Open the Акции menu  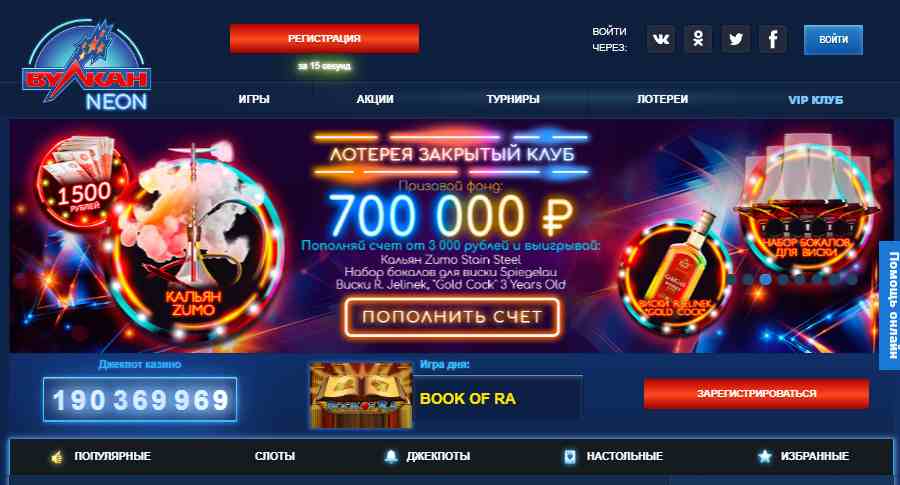[x=375, y=99]
